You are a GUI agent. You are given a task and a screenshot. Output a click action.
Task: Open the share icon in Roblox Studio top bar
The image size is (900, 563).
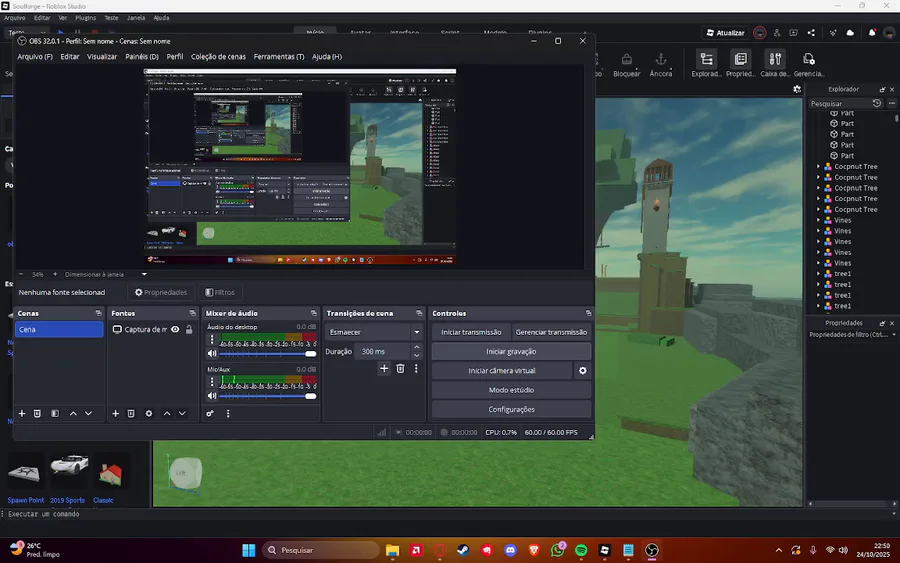click(811, 33)
